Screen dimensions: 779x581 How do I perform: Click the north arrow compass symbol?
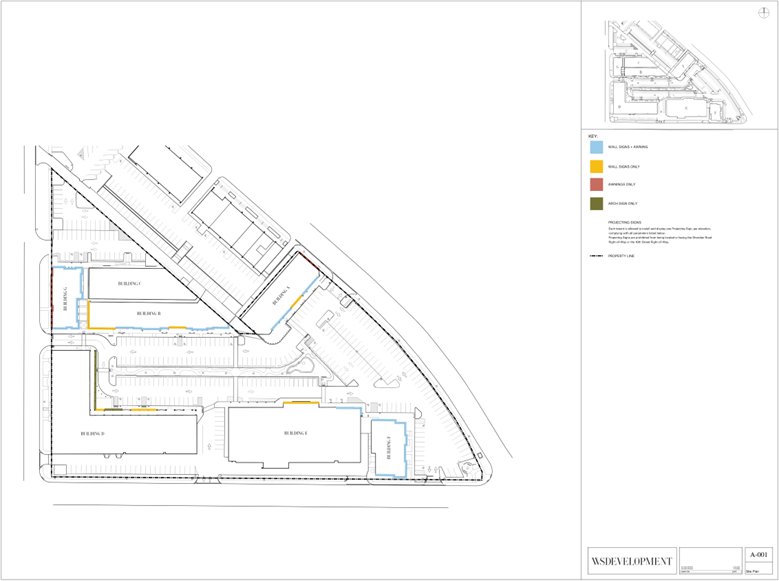click(765, 11)
